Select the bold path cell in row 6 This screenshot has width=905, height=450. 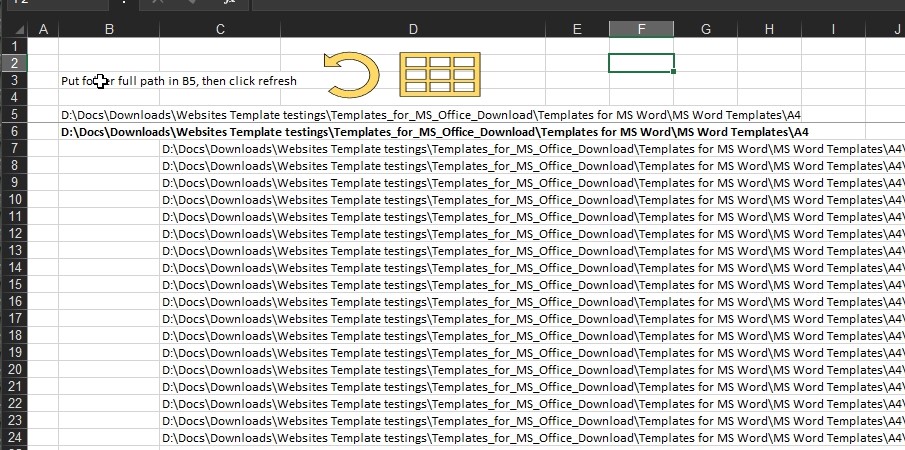point(108,132)
